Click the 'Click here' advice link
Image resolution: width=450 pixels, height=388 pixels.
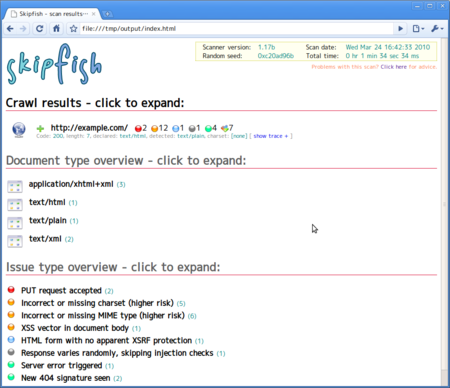point(394,67)
